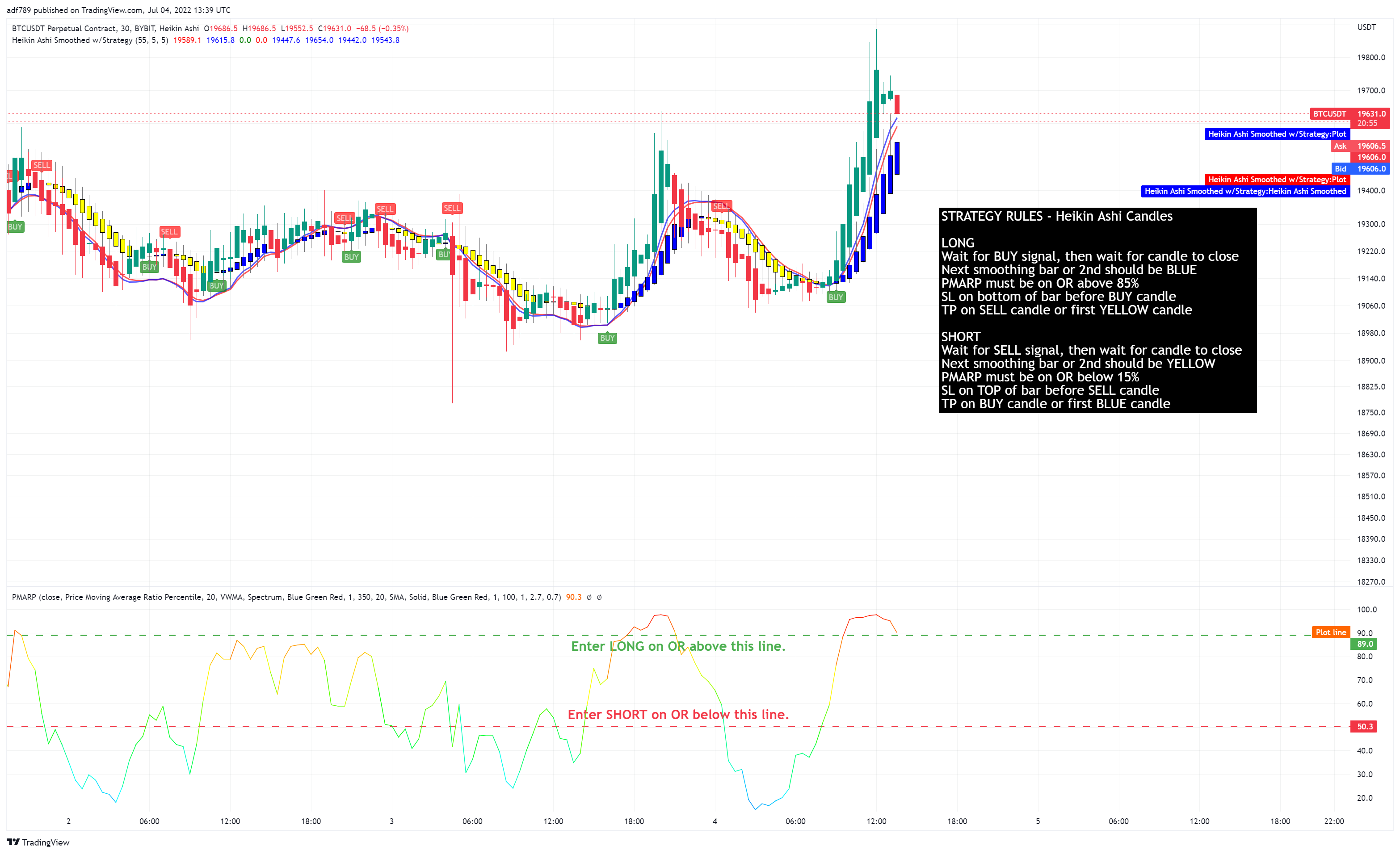1400x854 pixels.
Task: Click the TradingView logo at the bottom
Action: pos(38,842)
